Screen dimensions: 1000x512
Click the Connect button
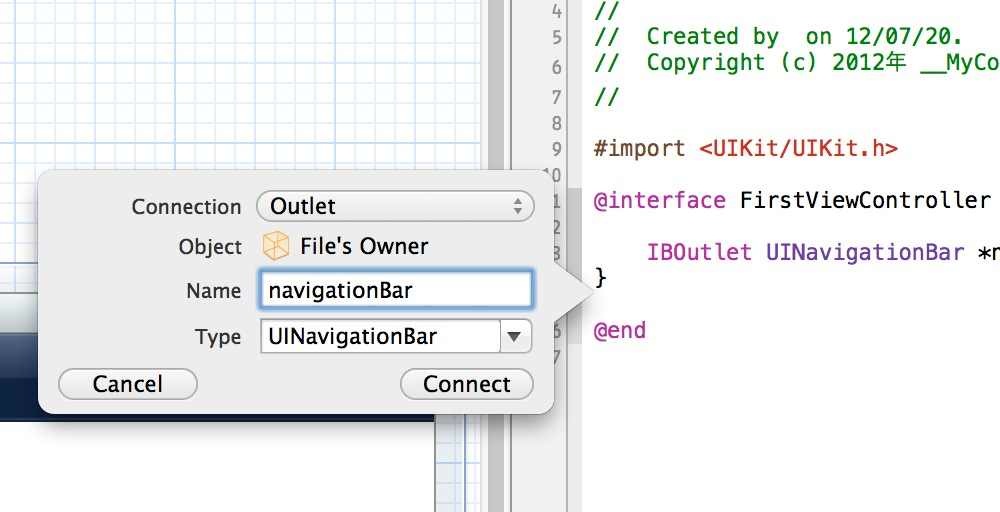(x=466, y=384)
